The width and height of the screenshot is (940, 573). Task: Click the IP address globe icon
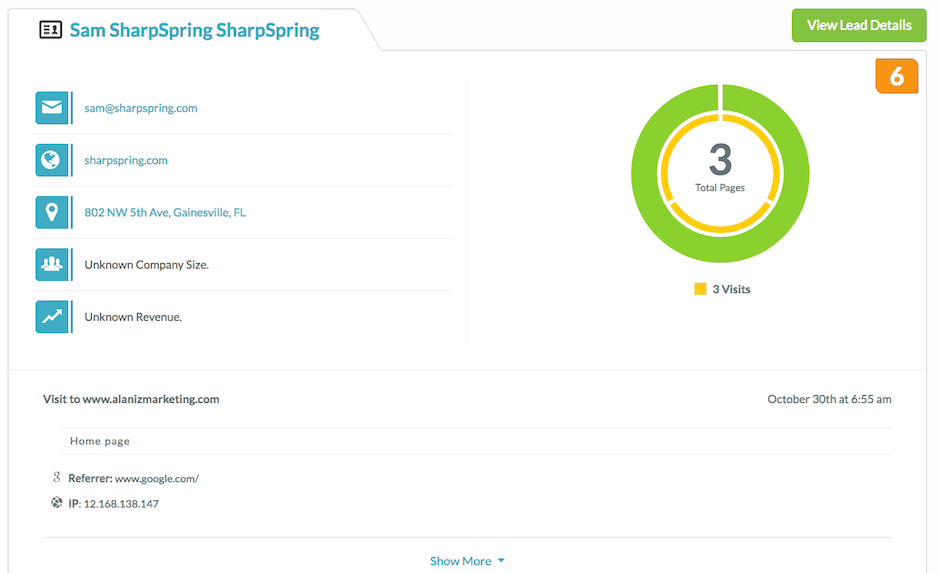[57, 503]
